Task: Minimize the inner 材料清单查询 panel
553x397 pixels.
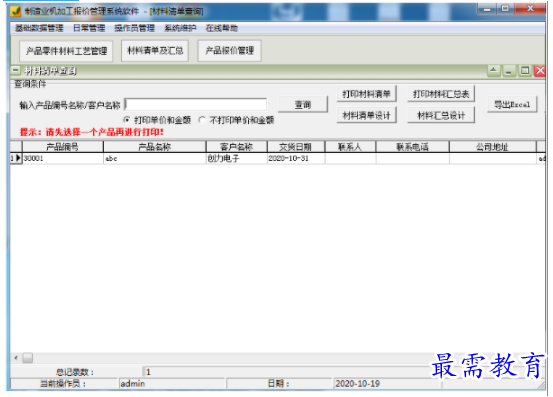Action: pos(509,71)
